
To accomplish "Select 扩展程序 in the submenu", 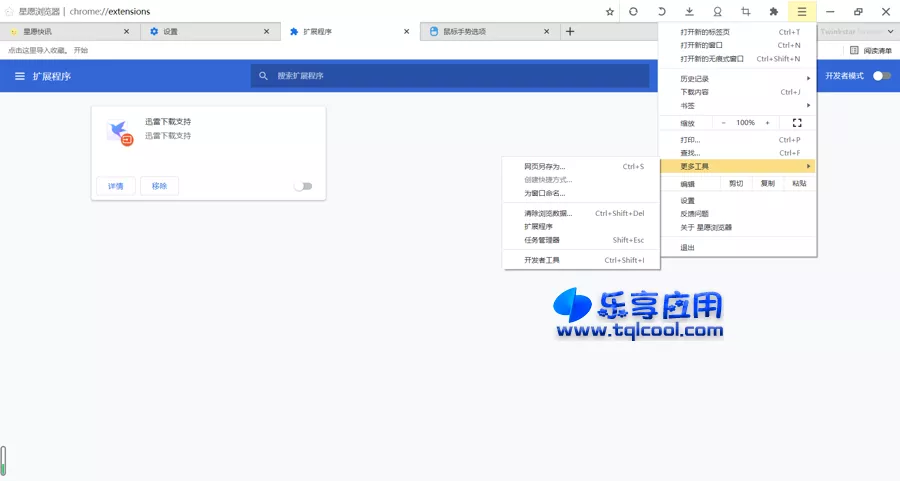I will tap(581, 227).
